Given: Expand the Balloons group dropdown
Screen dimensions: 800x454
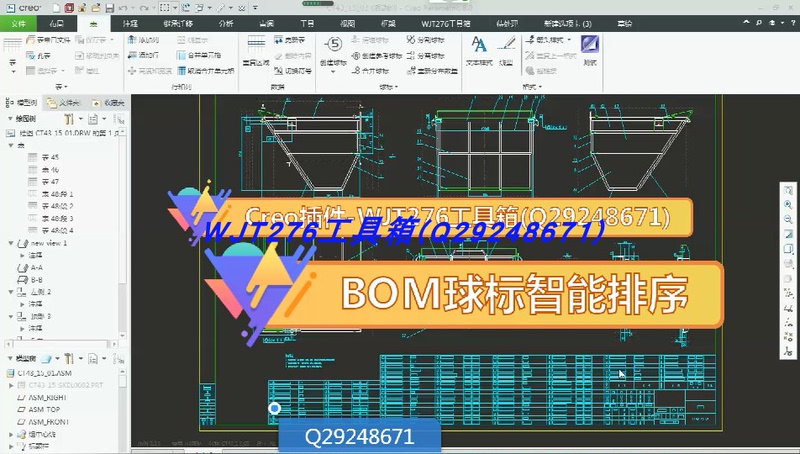Looking at the screenshot, I should pos(396,87).
